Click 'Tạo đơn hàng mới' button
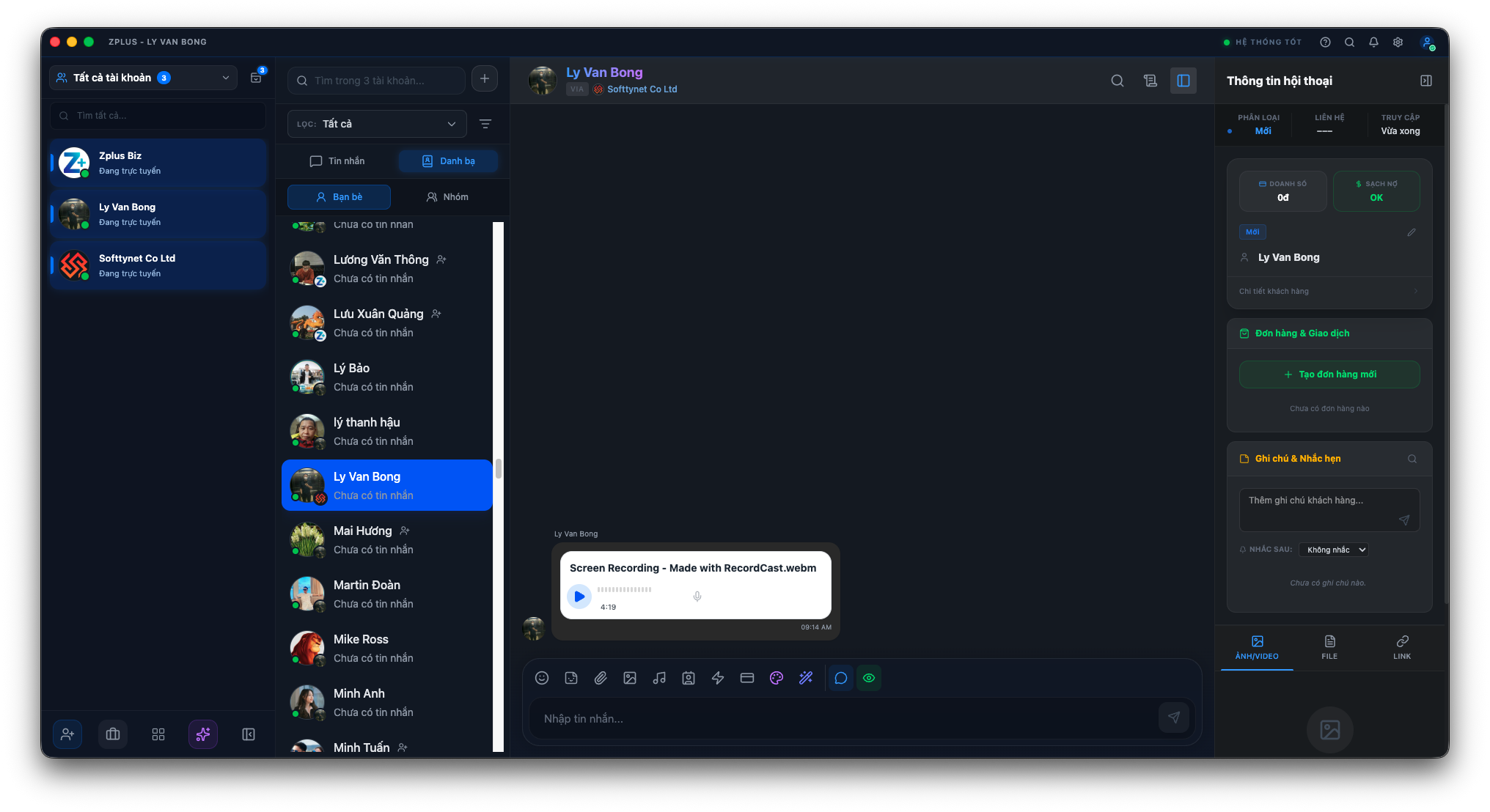Screen dimensions: 1490x812 pyautogui.click(x=1329, y=374)
